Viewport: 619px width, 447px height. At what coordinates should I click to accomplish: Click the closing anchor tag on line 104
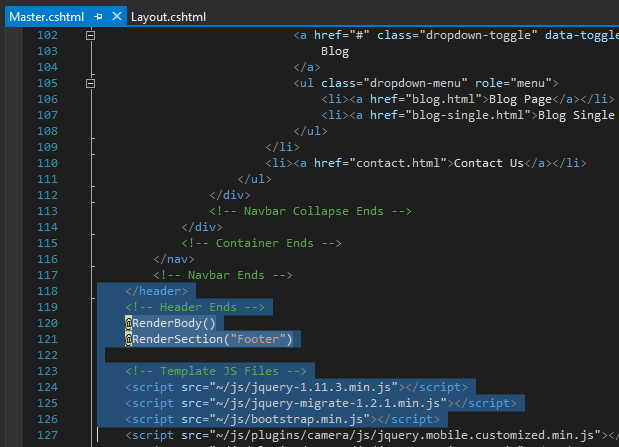click(307, 67)
